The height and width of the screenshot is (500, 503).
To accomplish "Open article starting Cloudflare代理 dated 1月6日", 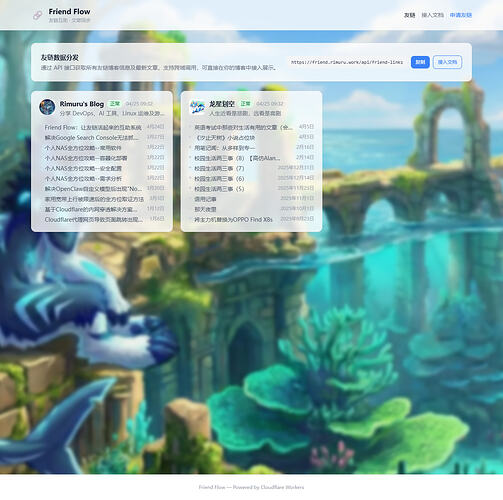I will tap(94, 220).
